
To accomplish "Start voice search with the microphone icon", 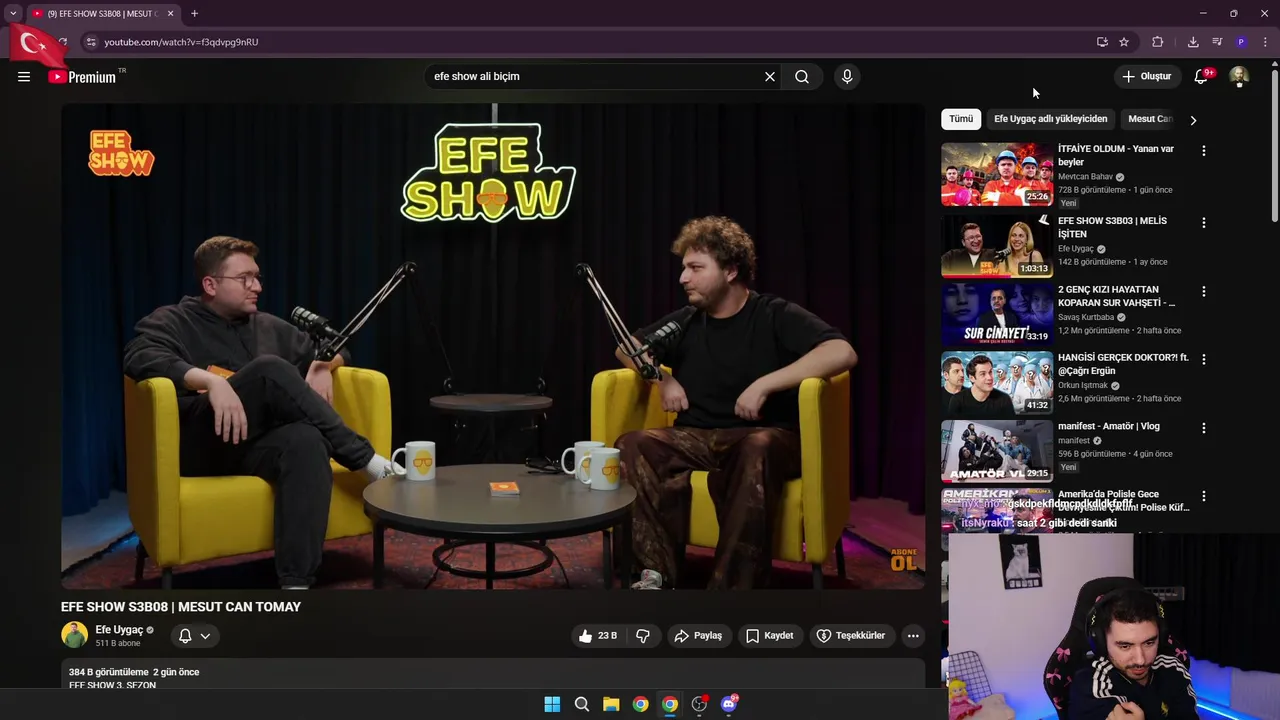I will pyautogui.click(x=847, y=76).
